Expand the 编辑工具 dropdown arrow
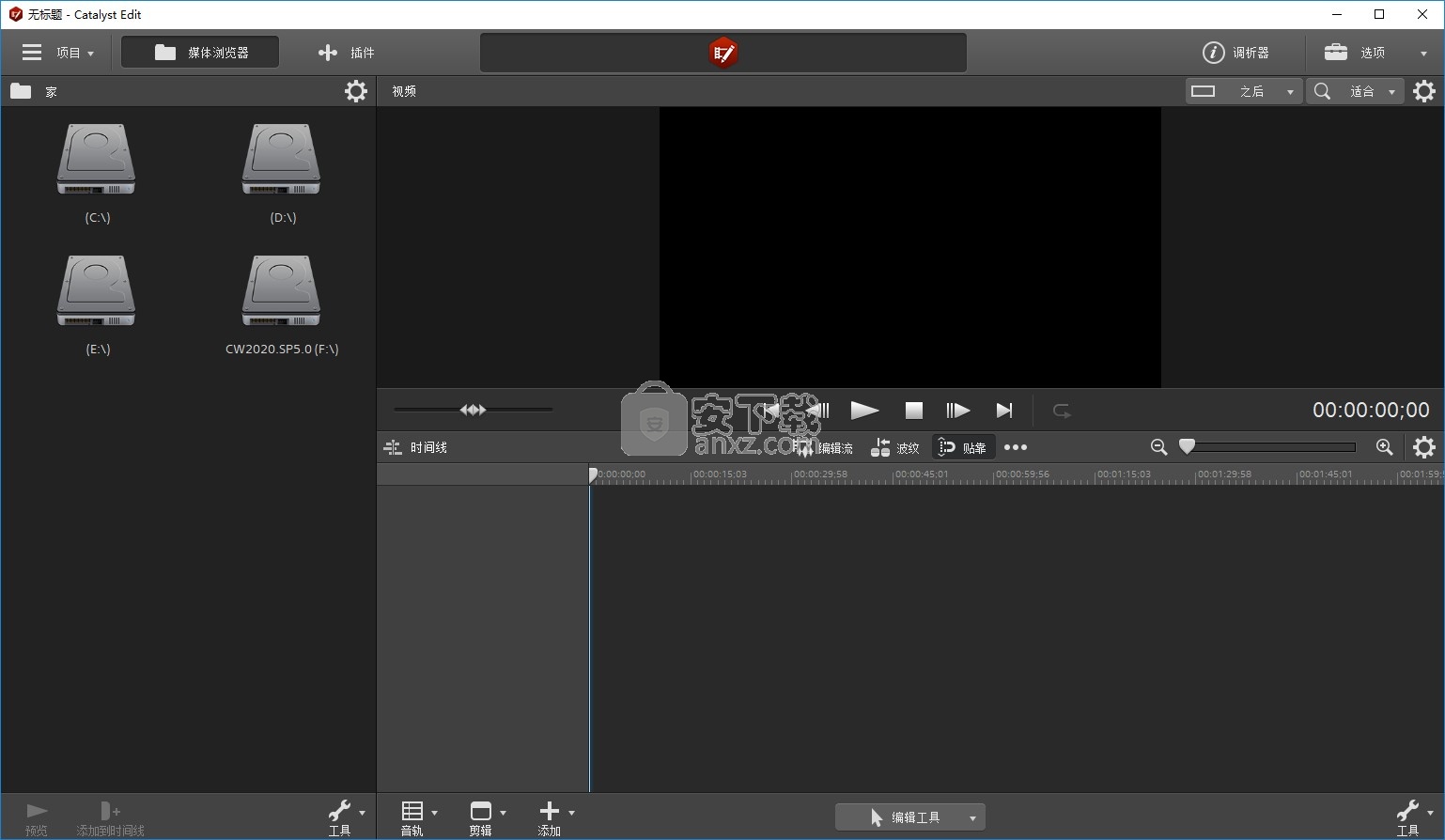Viewport: 1445px width, 840px height. [972, 818]
